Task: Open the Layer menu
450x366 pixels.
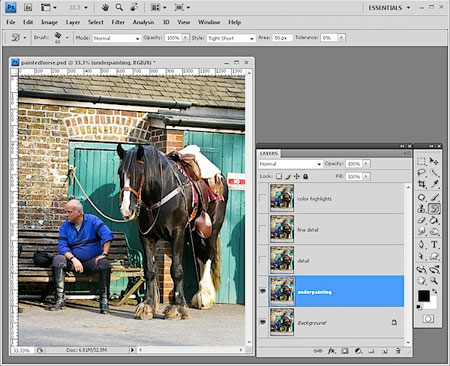Action: click(73, 22)
